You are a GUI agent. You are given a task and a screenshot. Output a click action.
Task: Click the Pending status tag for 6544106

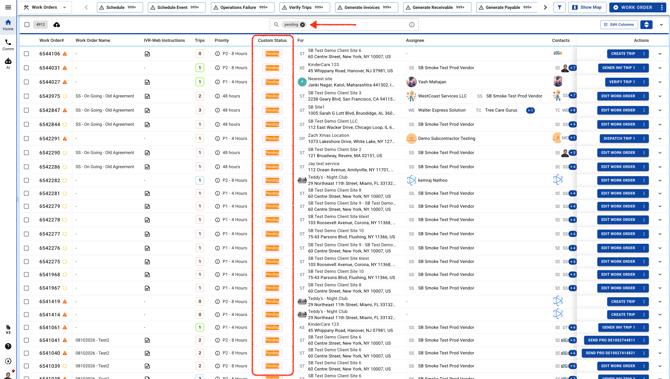click(272, 54)
